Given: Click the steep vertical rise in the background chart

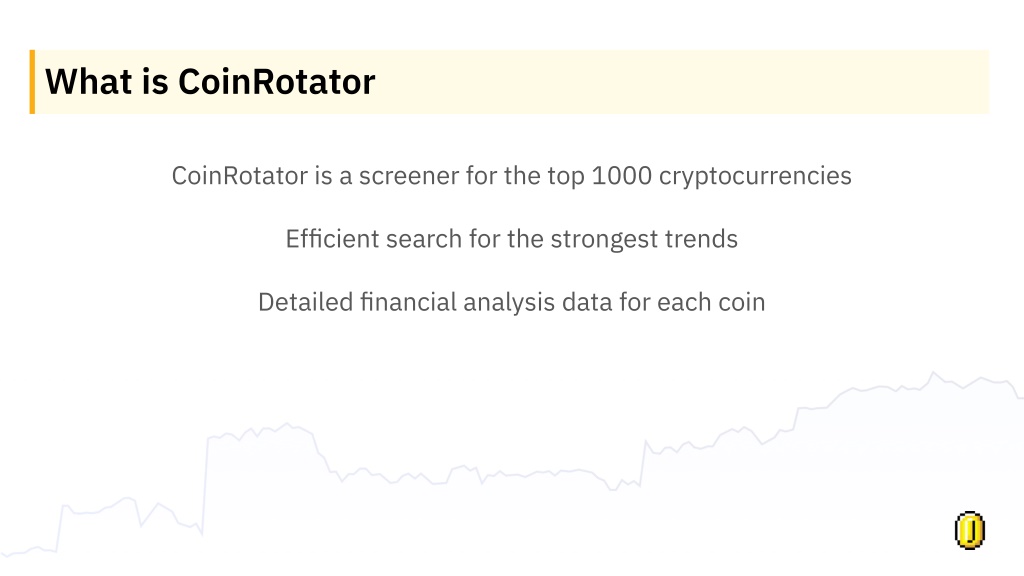Looking at the screenshot, I should click(x=204, y=485).
